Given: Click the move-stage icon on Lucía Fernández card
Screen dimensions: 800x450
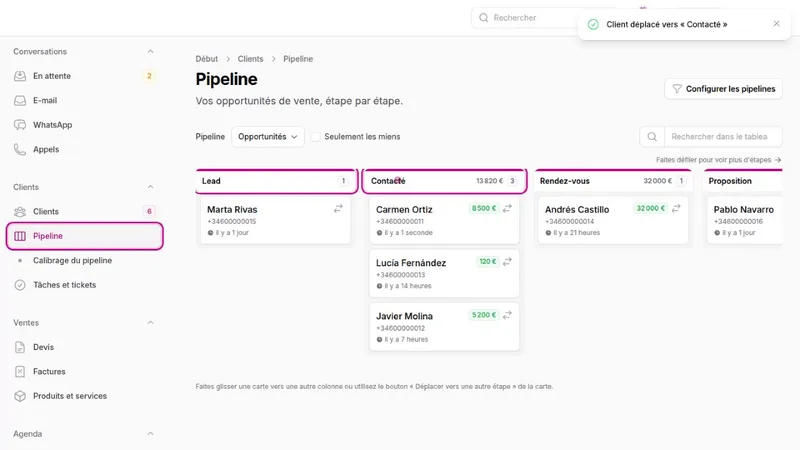Looking at the screenshot, I should pyautogui.click(x=507, y=262).
